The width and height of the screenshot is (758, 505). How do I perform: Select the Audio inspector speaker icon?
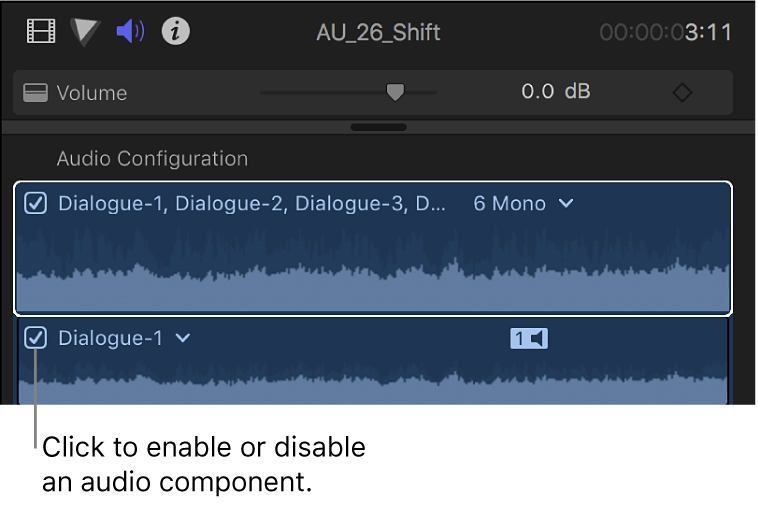coord(130,32)
